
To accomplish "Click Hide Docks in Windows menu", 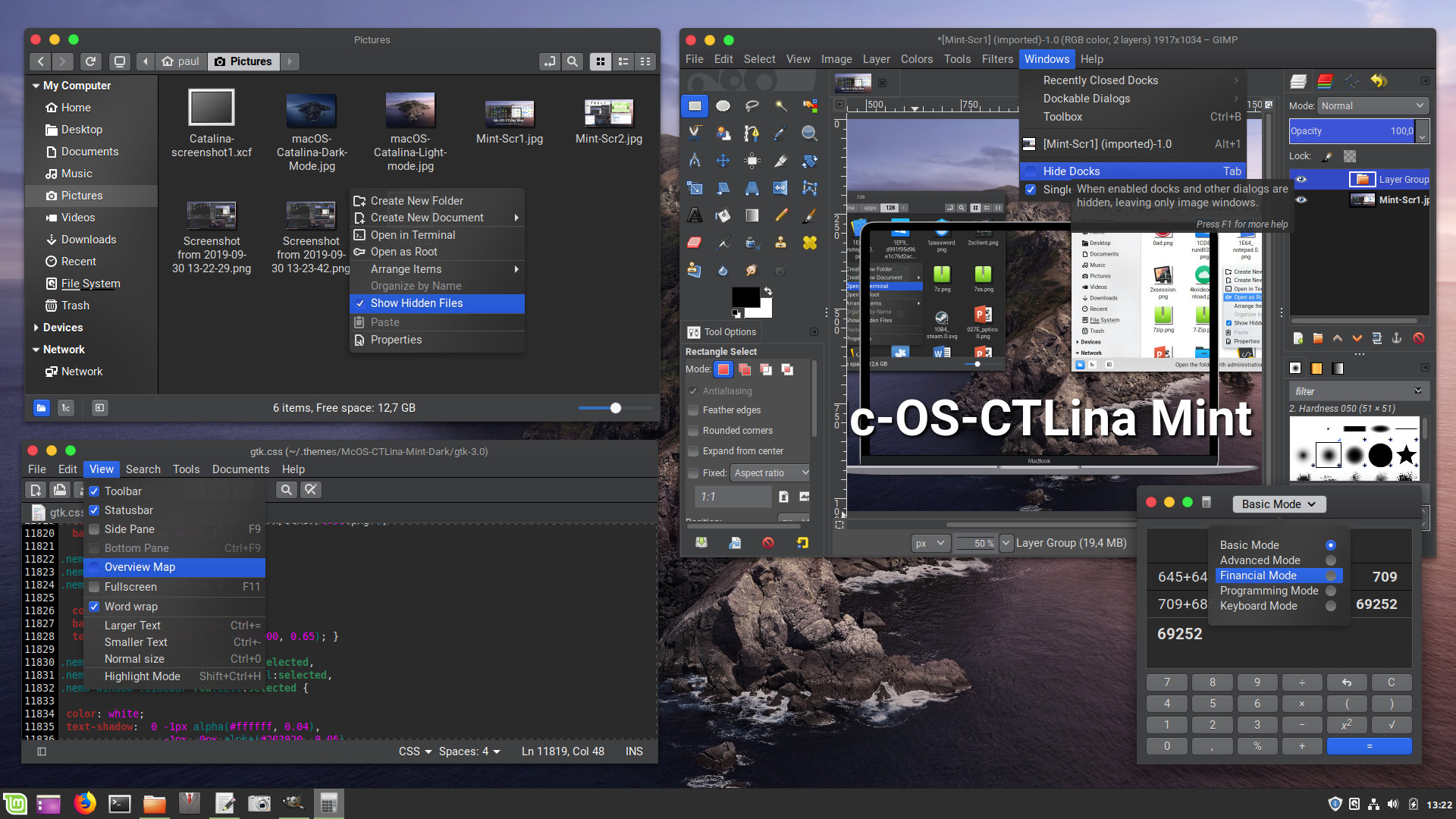I will (1133, 171).
